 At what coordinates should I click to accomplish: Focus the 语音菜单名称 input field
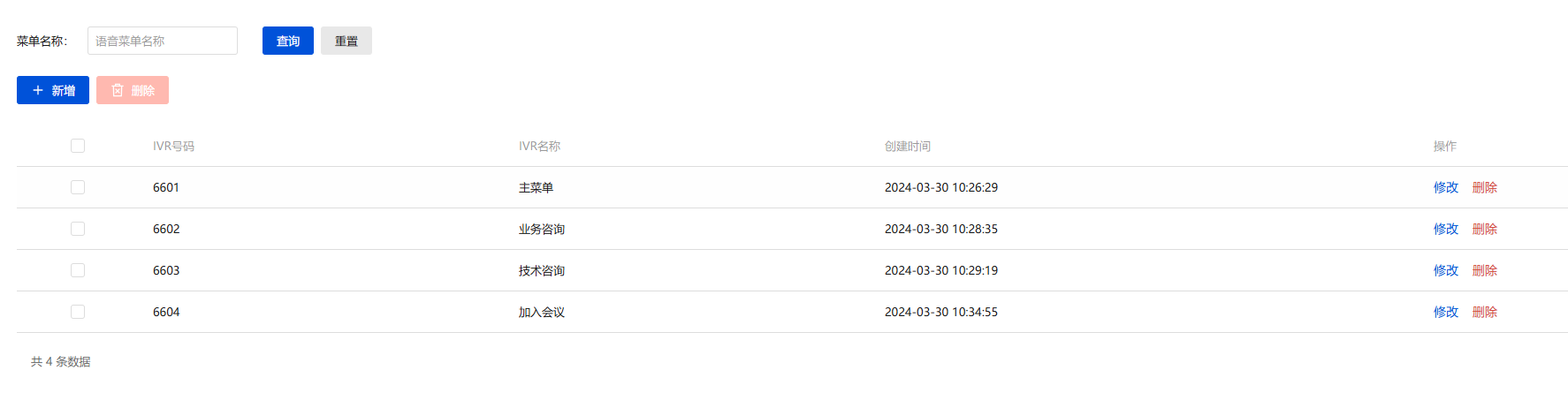pyautogui.click(x=163, y=41)
